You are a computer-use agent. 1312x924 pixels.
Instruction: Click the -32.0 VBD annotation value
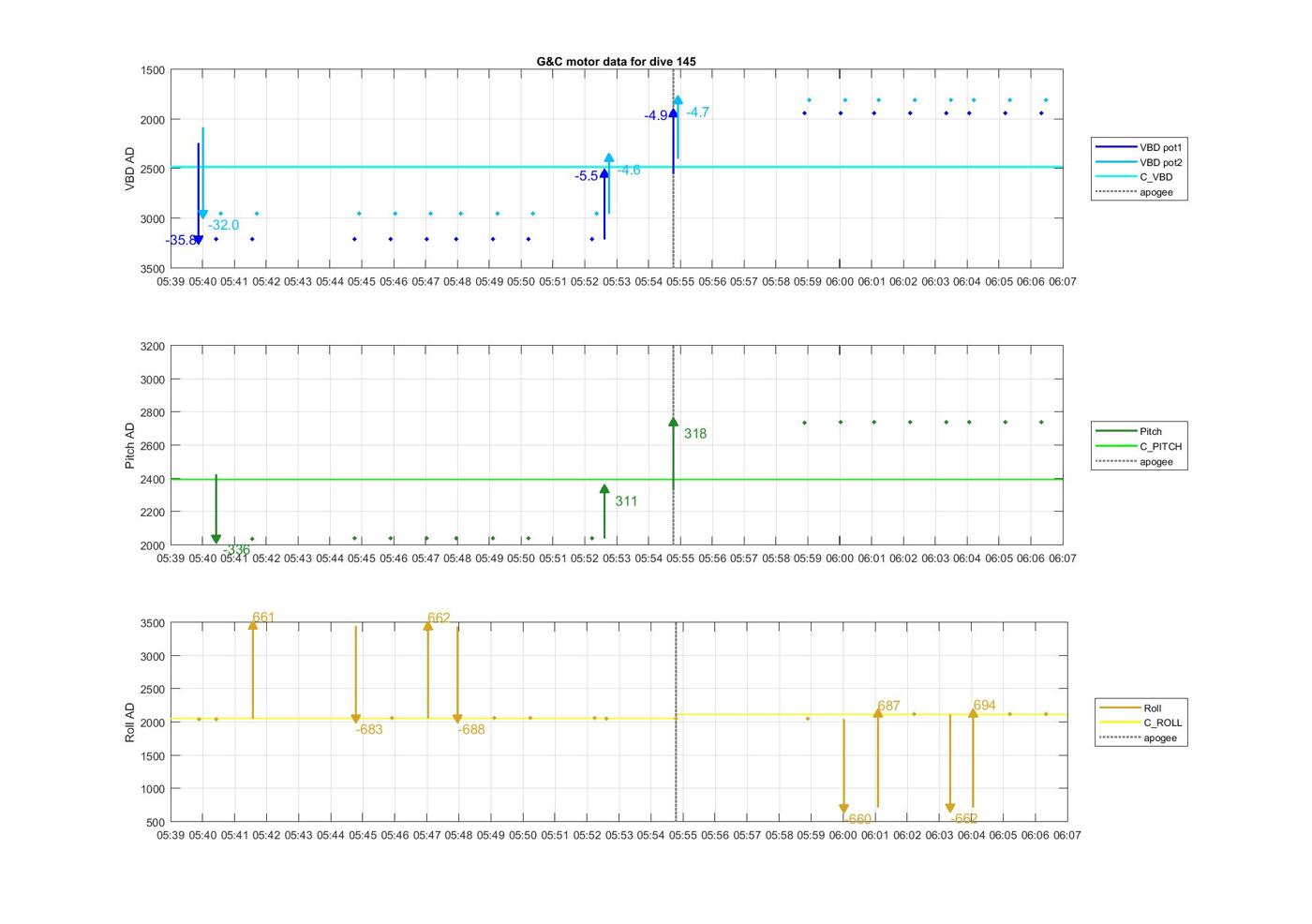click(x=223, y=225)
